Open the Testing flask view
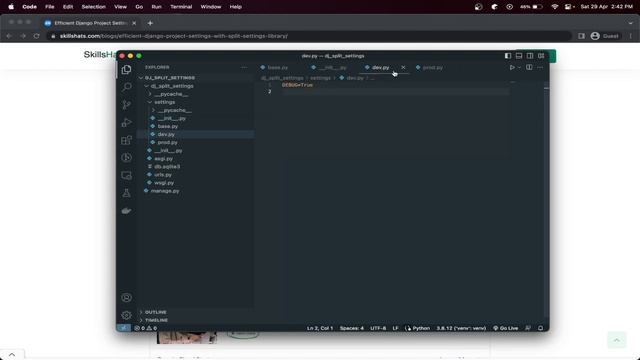 (x=127, y=193)
